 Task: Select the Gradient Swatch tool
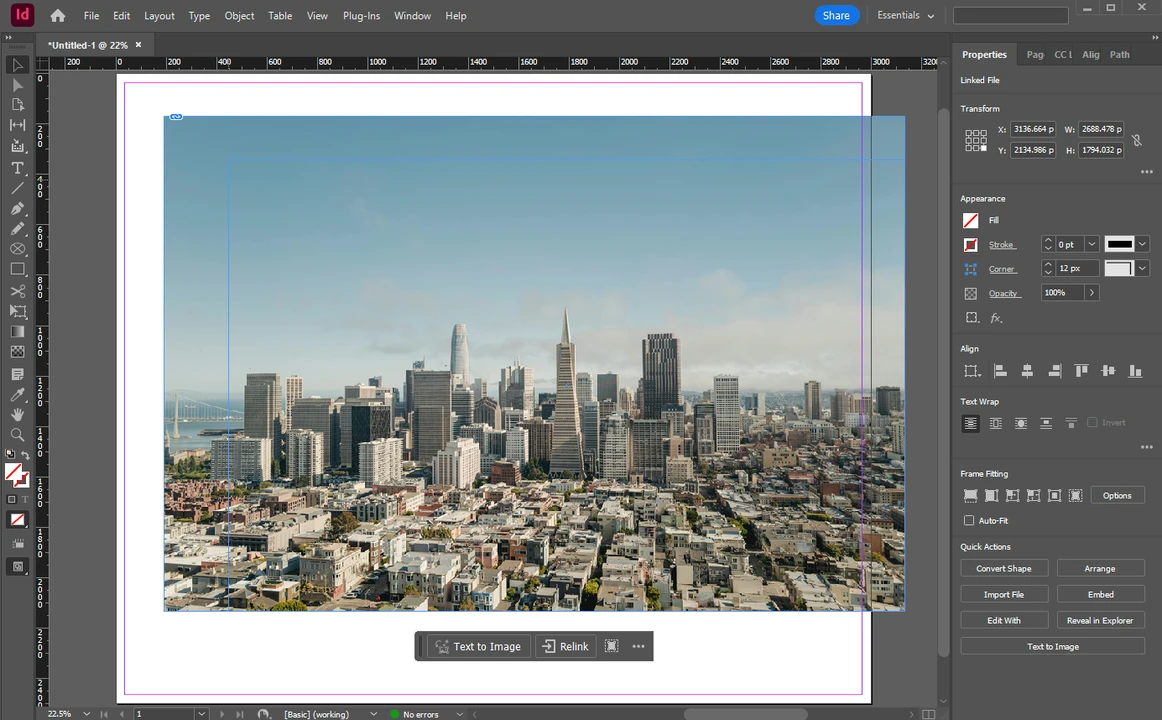tap(18, 332)
